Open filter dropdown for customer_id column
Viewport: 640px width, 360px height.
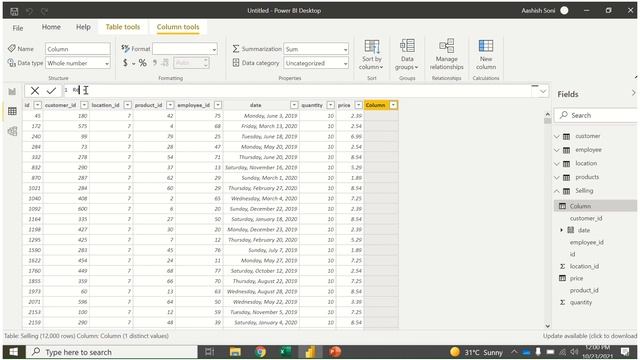click(x=84, y=105)
